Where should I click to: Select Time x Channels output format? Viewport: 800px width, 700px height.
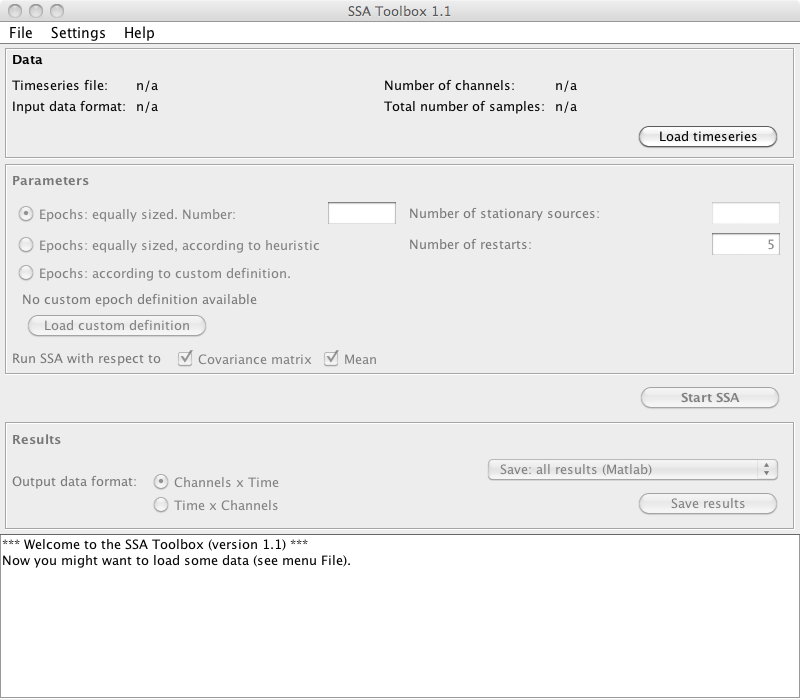pos(162,505)
